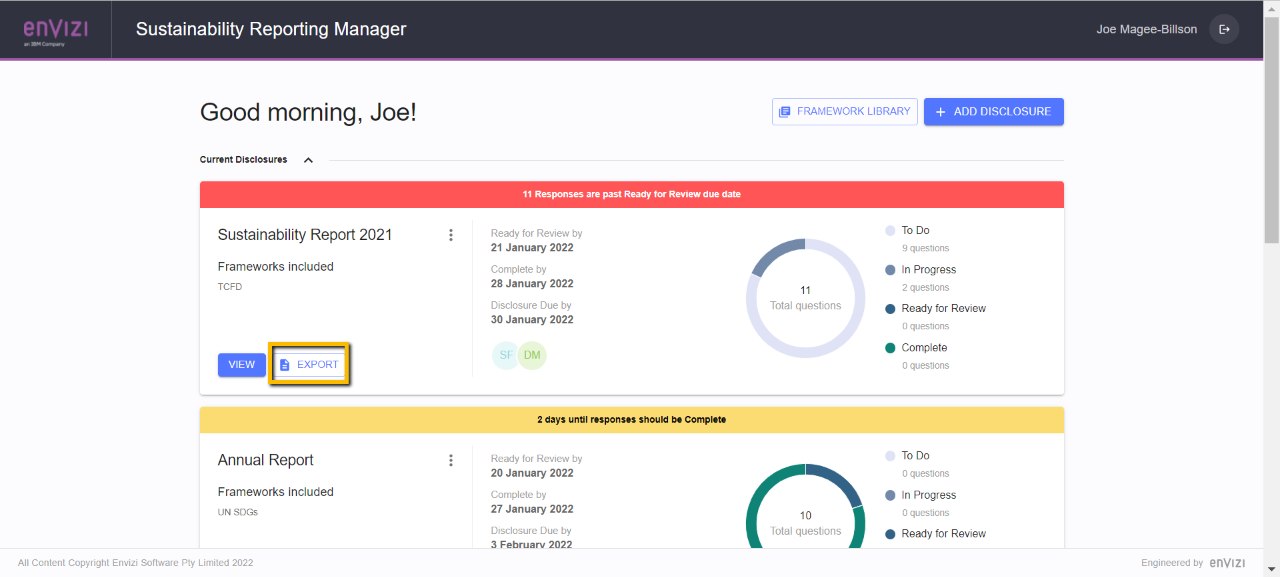Click the 30 January 2022 disclosure due date
The width and height of the screenshot is (1280, 577).
pyautogui.click(x=532, y=320)
